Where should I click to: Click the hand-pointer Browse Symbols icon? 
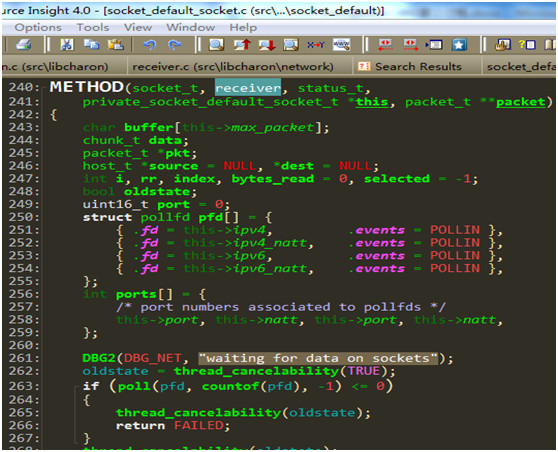pyautogui.click(x=502, y=45)
